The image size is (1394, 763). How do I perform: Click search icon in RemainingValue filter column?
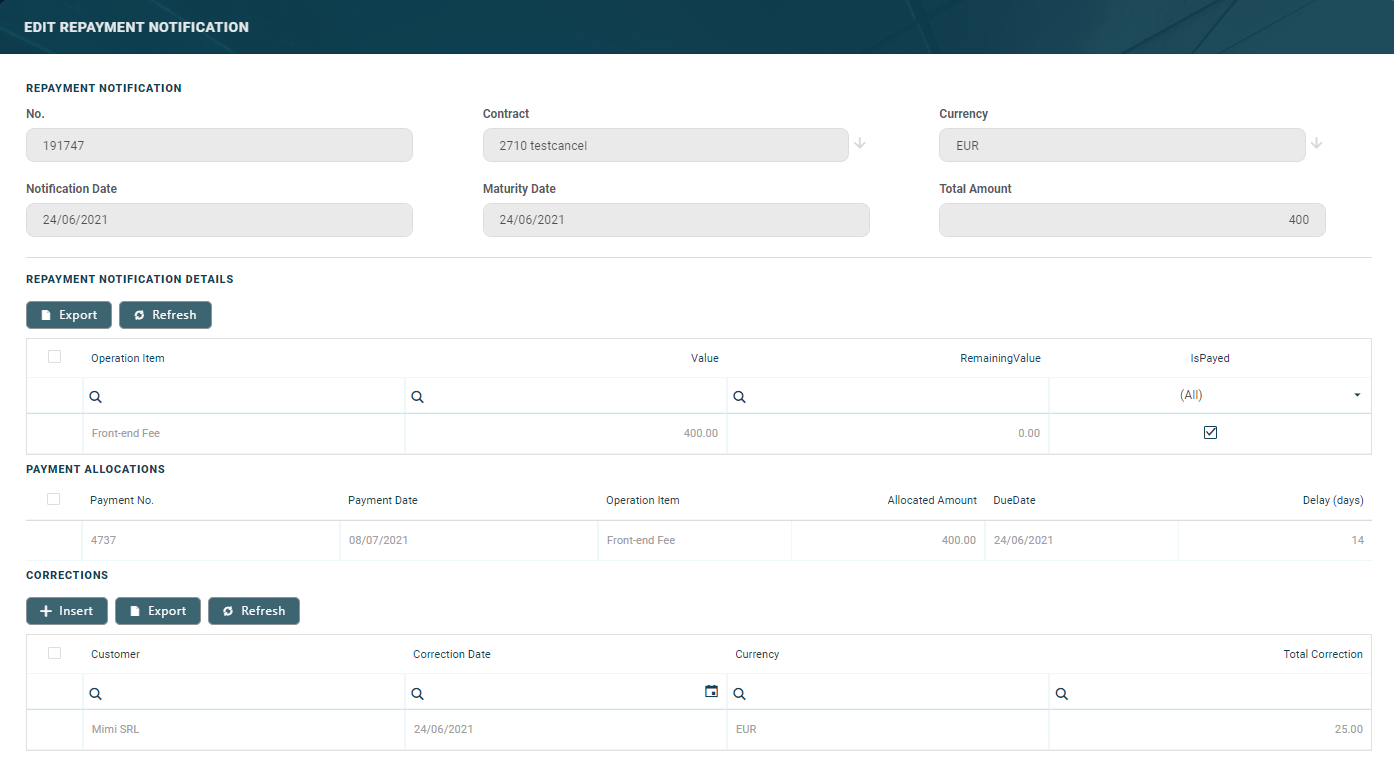click(740, 397)
